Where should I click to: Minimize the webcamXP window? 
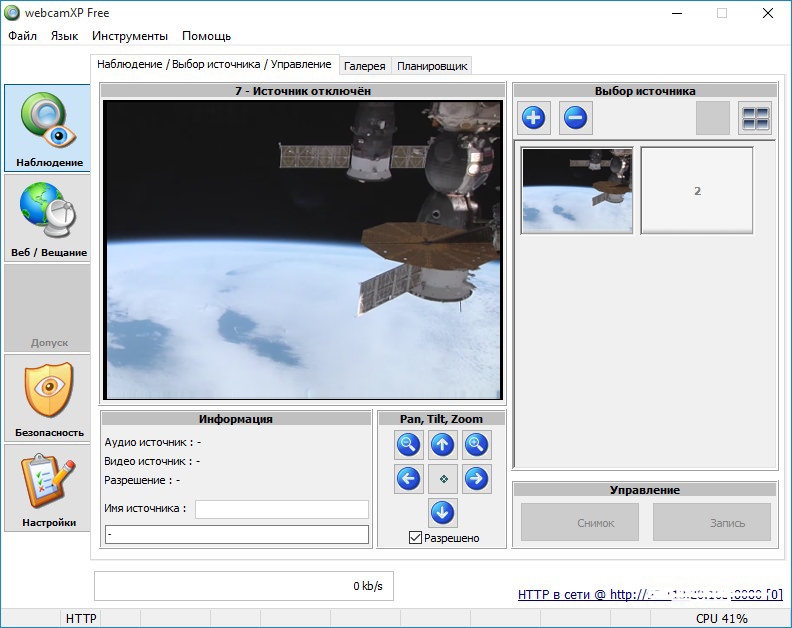tap(677, 13)
